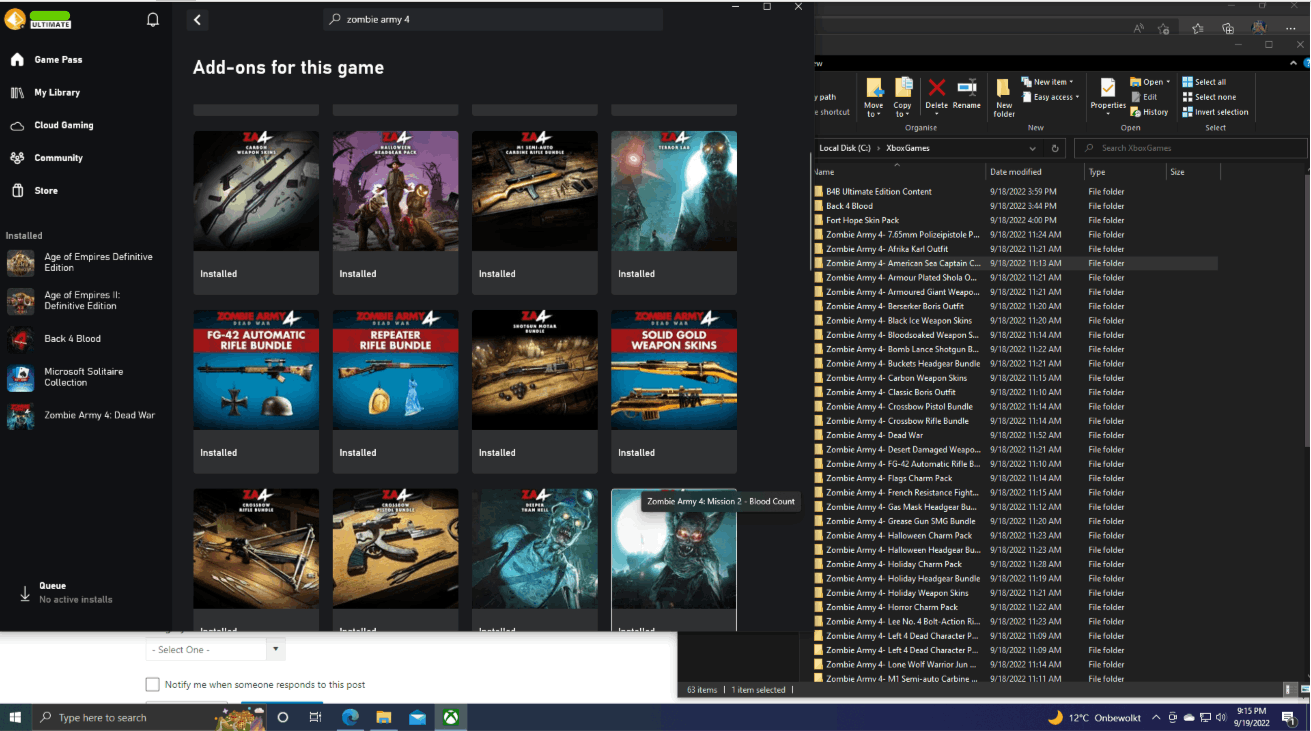Sort by Date modified column header

click(1035, 172)
